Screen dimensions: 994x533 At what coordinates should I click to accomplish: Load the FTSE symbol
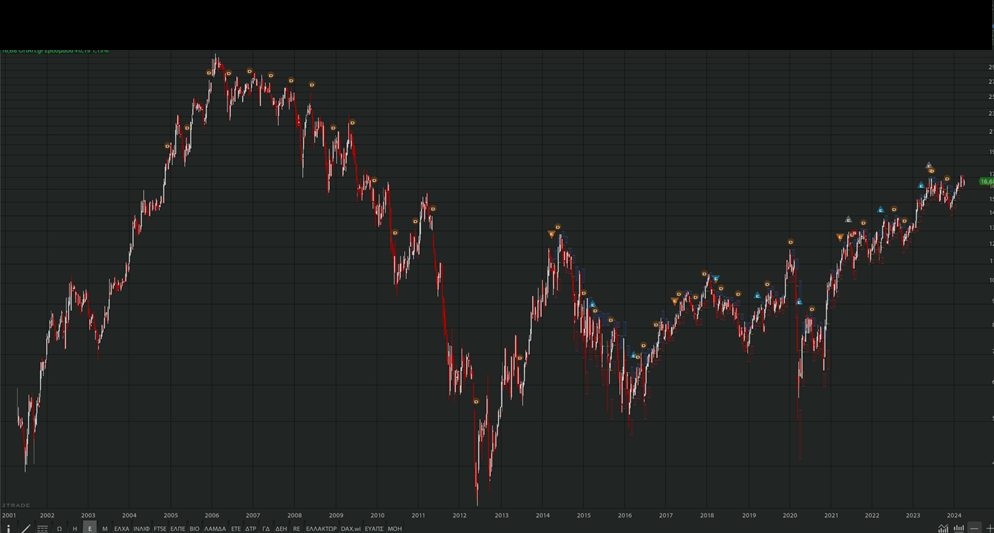[x=160, y=529]
